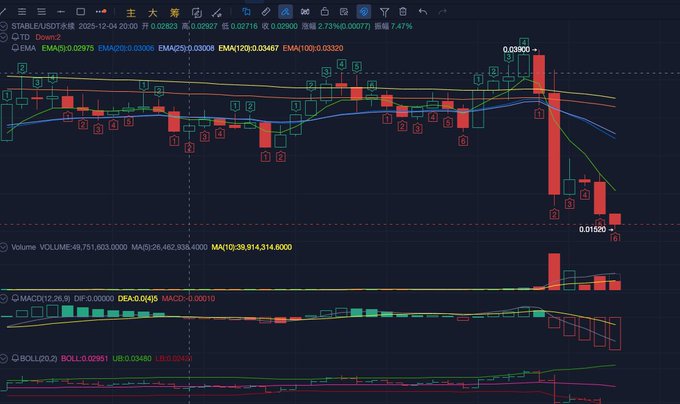Click the bell icon beside EMA
Image resolution: width=680 pixels, height=404 pixels.
click(x=15, y=47)
